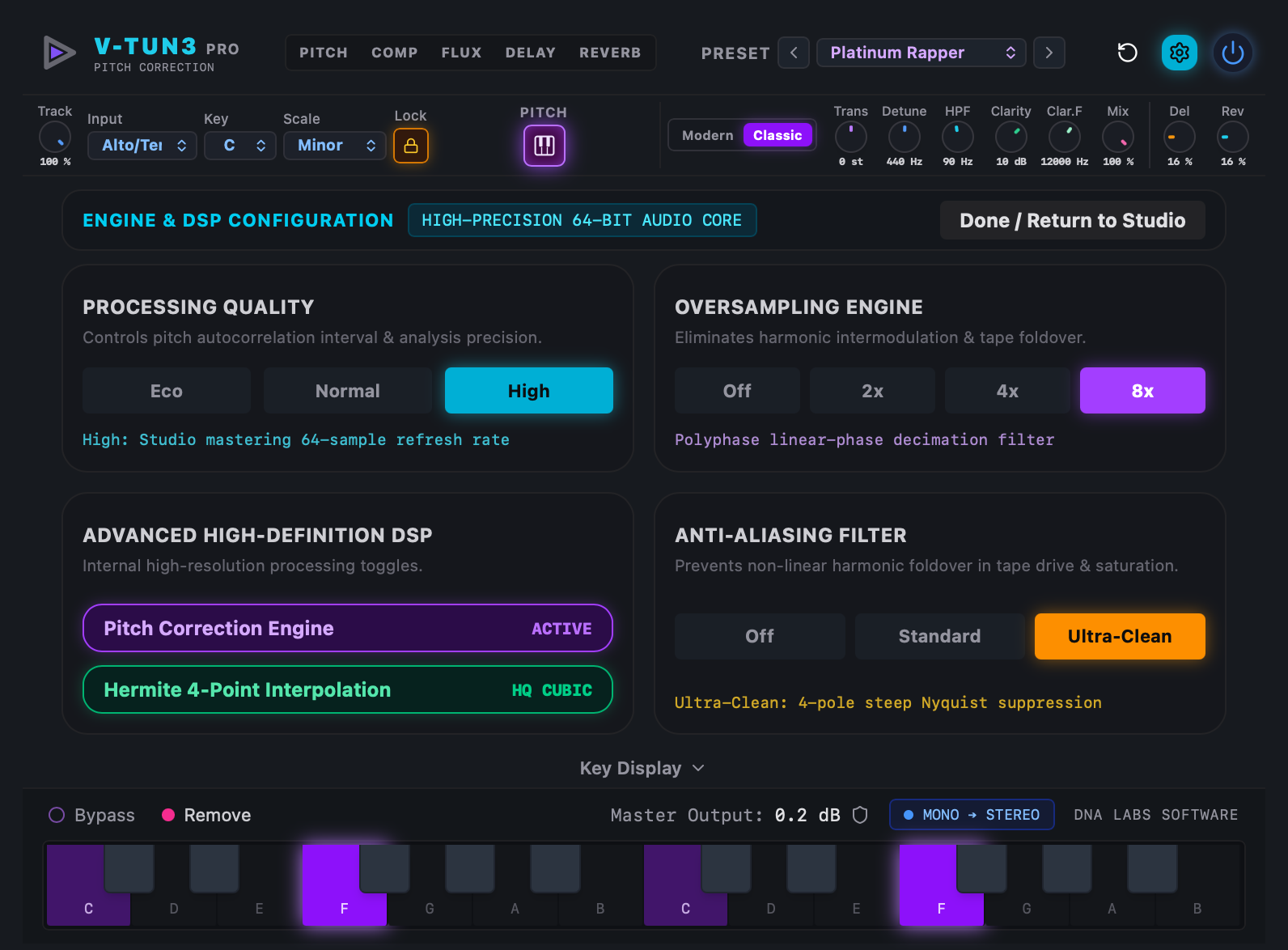Open the settings gear icon
Viewport: 1288px width, 950px height.
pos(1180,53)
